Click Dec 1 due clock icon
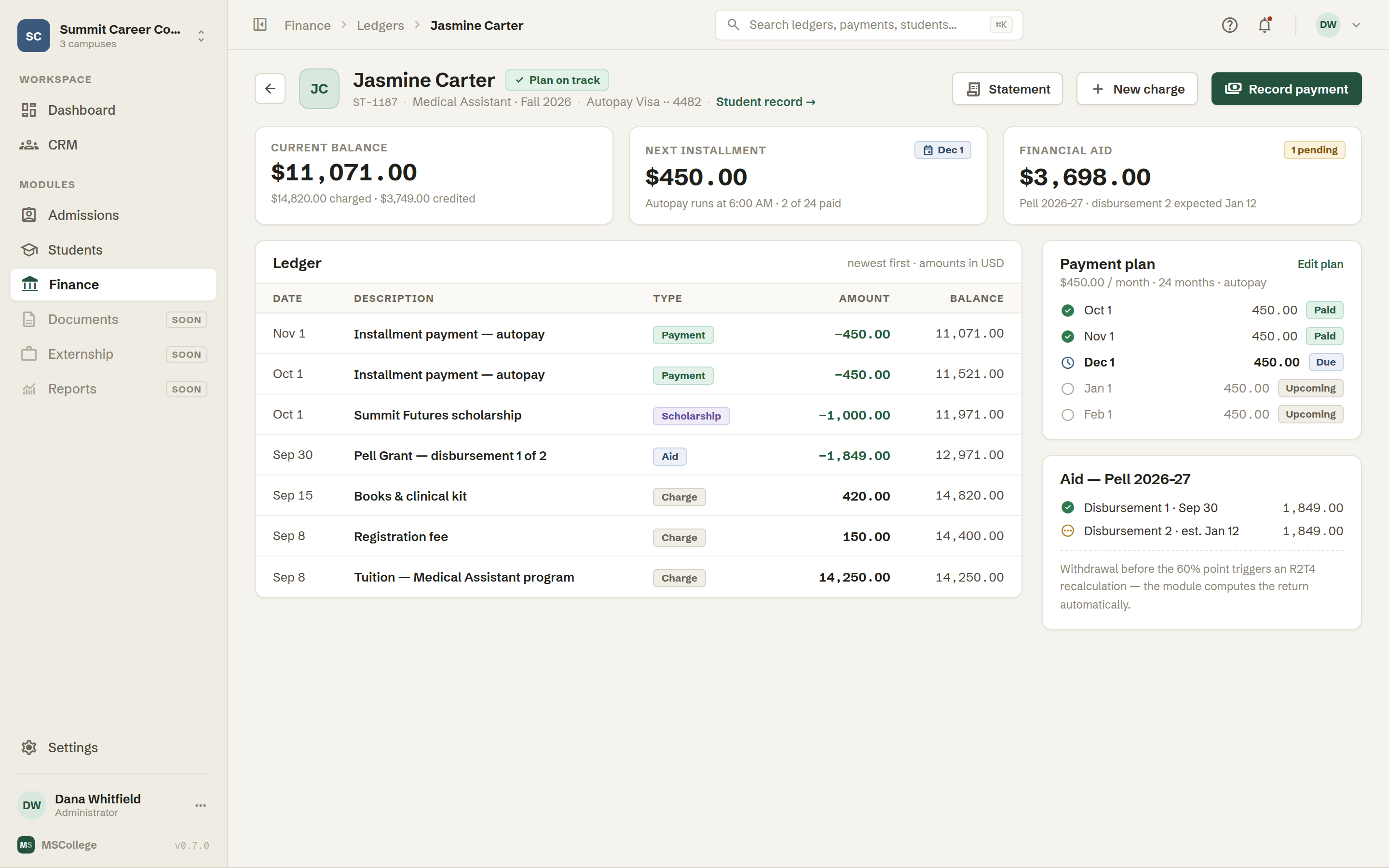The image size is (1389, 868). click(x=1068, y=363)
